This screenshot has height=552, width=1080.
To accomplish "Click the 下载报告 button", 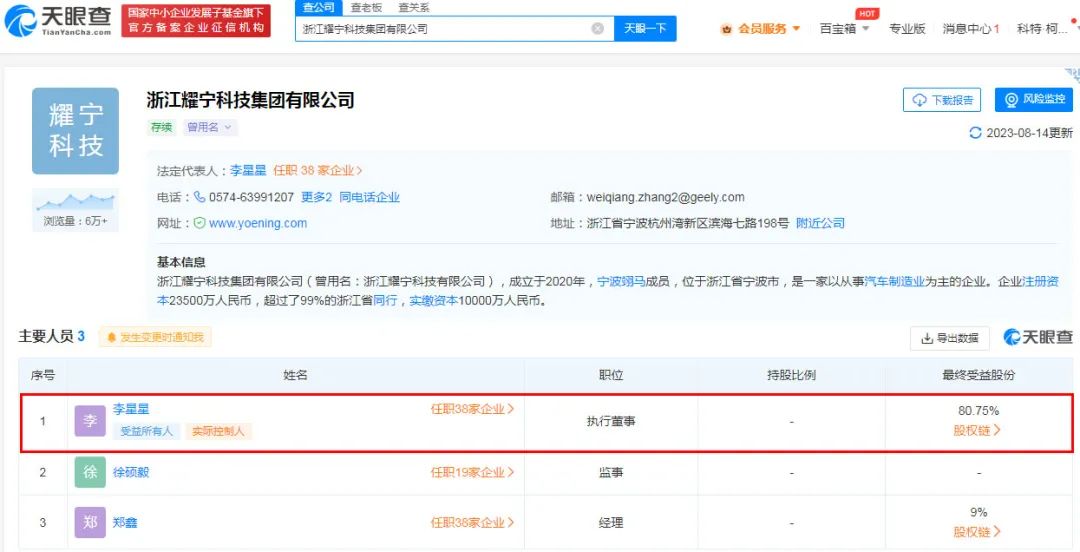I will tap(942, 100).
